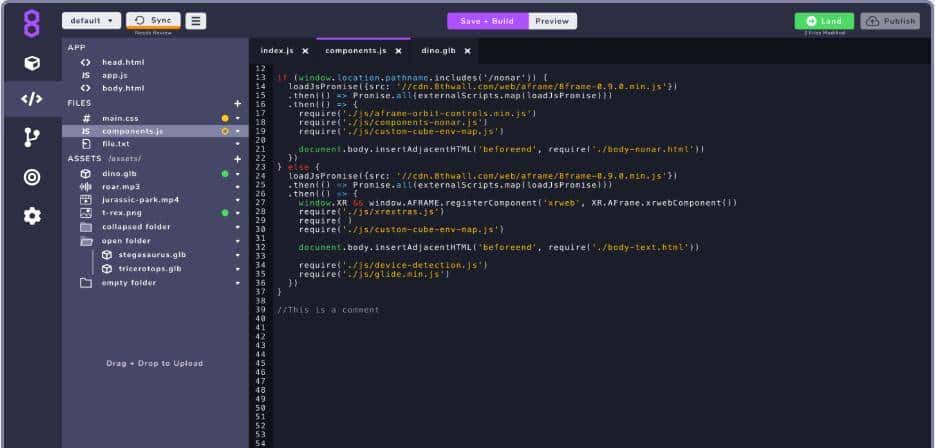Open the 3D cube panel in sidebar
This screenshot has width=935, height=448.
[x=32, y=63]
